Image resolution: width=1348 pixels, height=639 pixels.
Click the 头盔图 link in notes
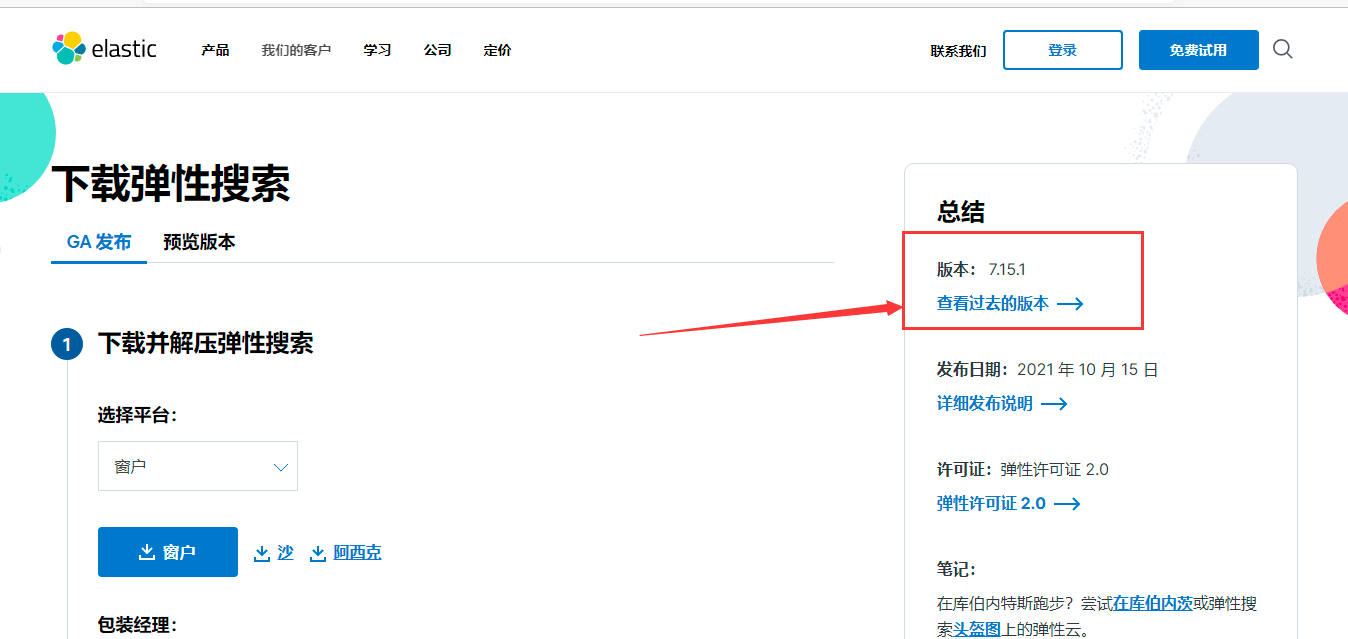[x=977, y=629]
